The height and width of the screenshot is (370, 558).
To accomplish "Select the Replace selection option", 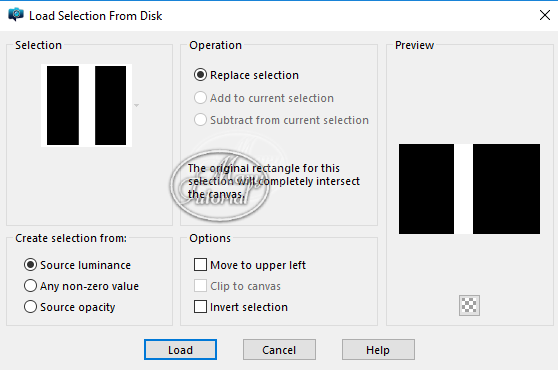I will pos(246,75).
